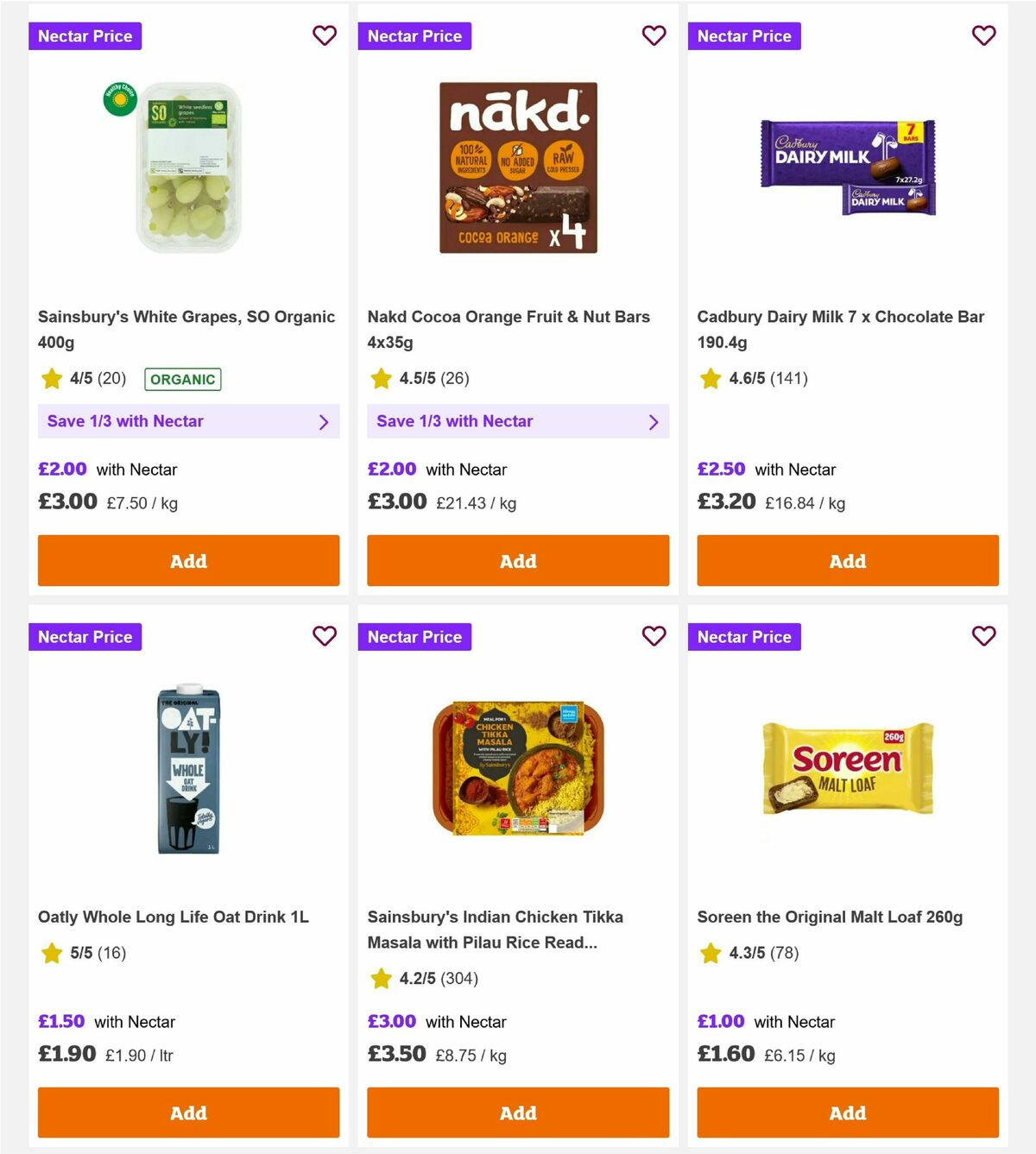Add the Soreen Malt Loaf to the basket

pyautogui.click(x=848, y=1113)
